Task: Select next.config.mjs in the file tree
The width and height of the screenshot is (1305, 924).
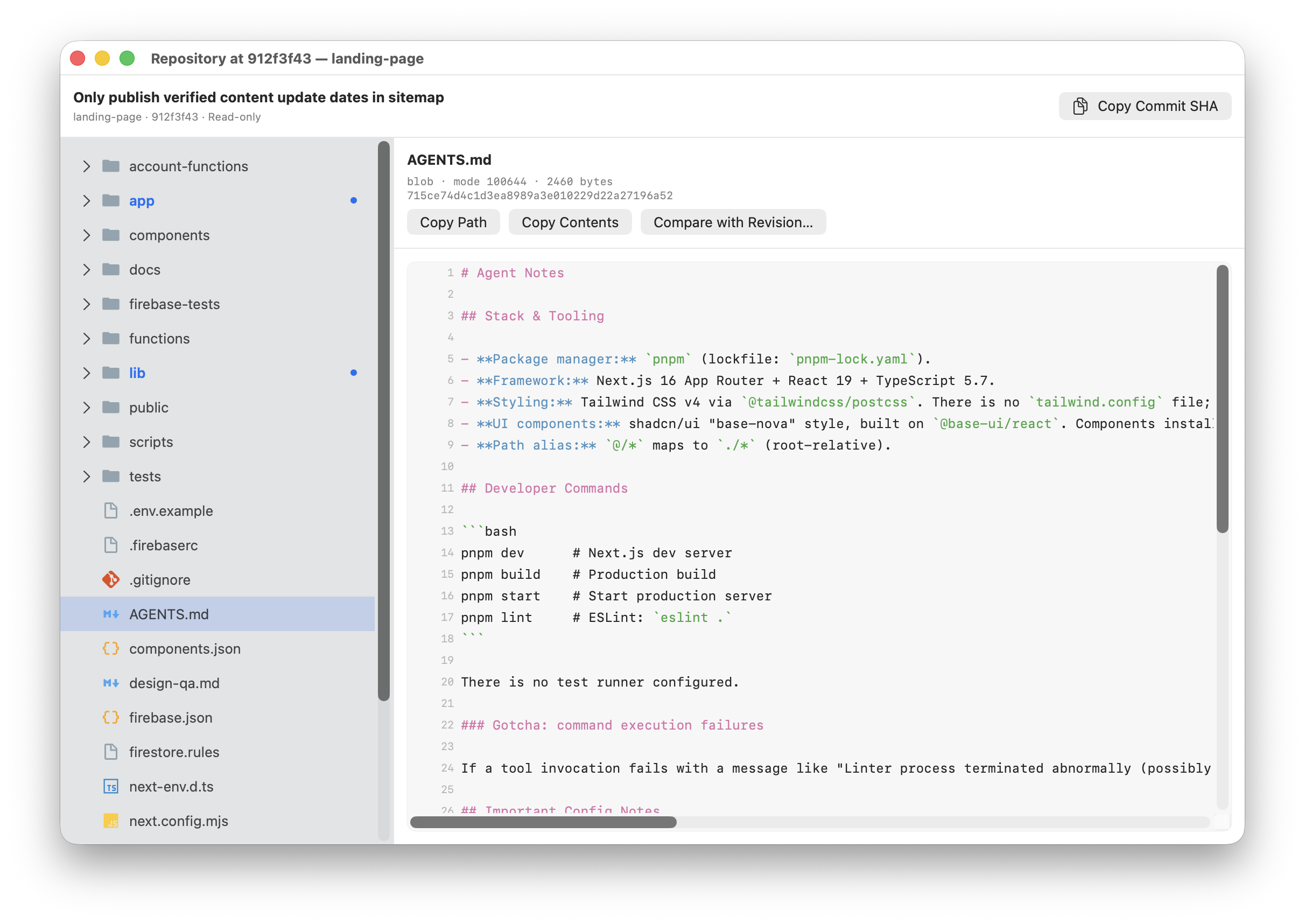Action: (x=218, y=821)
